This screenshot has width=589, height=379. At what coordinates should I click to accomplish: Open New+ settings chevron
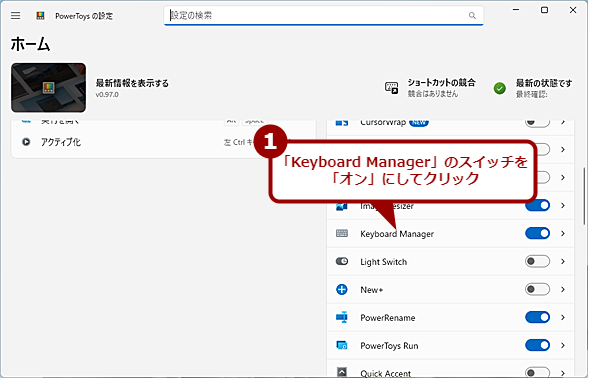pyautogui.click(x=563, y=289)
